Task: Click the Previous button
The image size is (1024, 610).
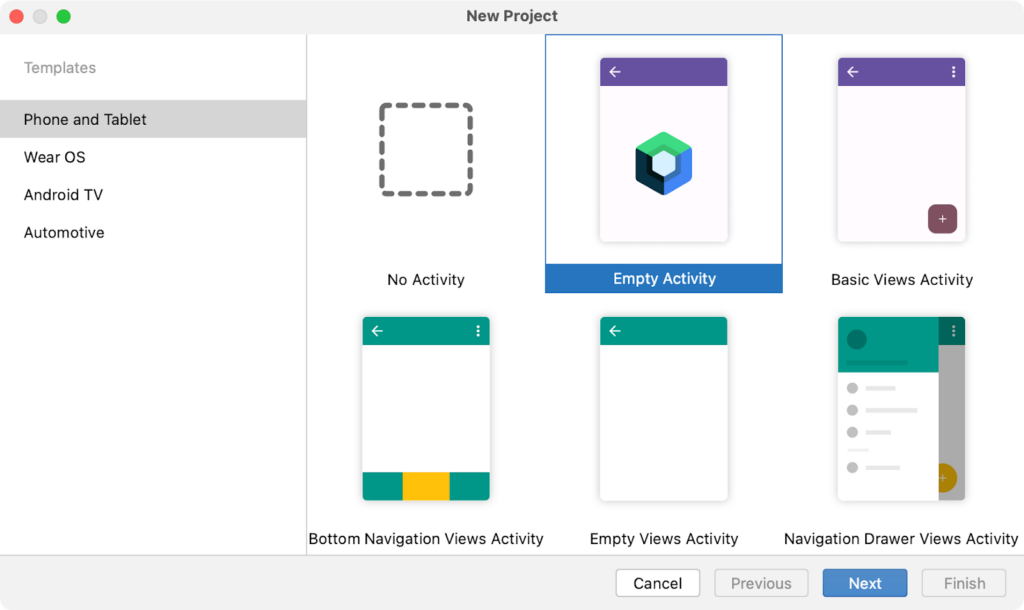Action: pyautogui.click(x=761, y=583)
